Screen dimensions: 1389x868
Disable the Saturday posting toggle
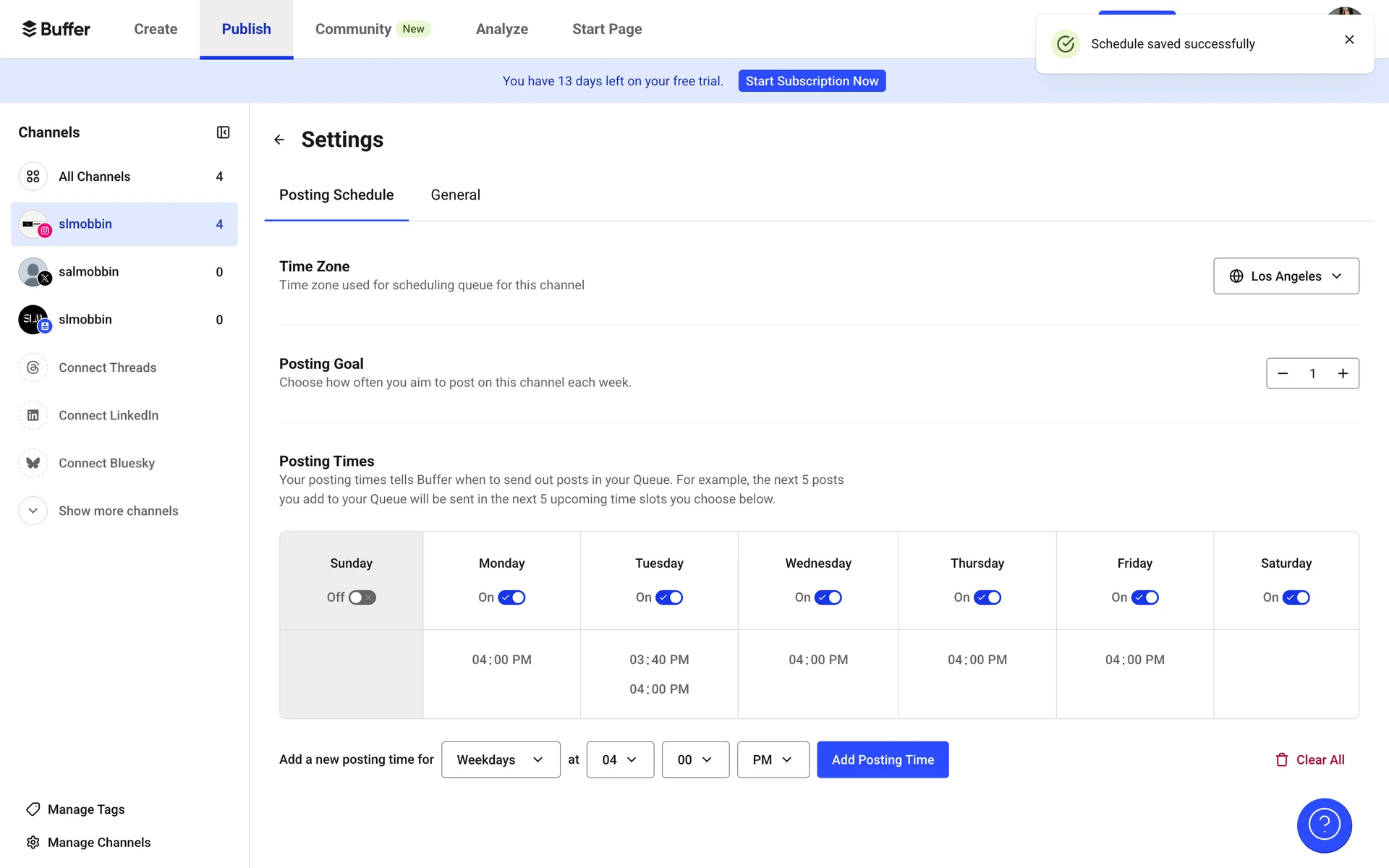tap(1296, 597)
